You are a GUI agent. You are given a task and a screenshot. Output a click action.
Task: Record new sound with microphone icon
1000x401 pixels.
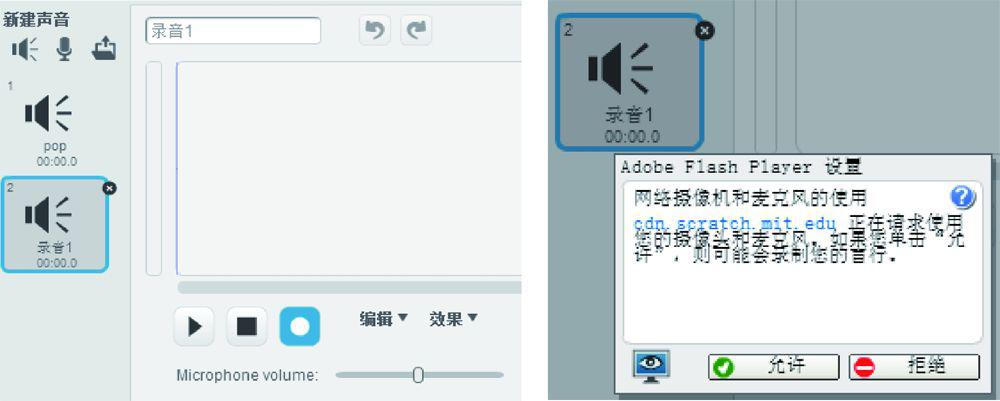pyautogui.click(x=64, y=49)
